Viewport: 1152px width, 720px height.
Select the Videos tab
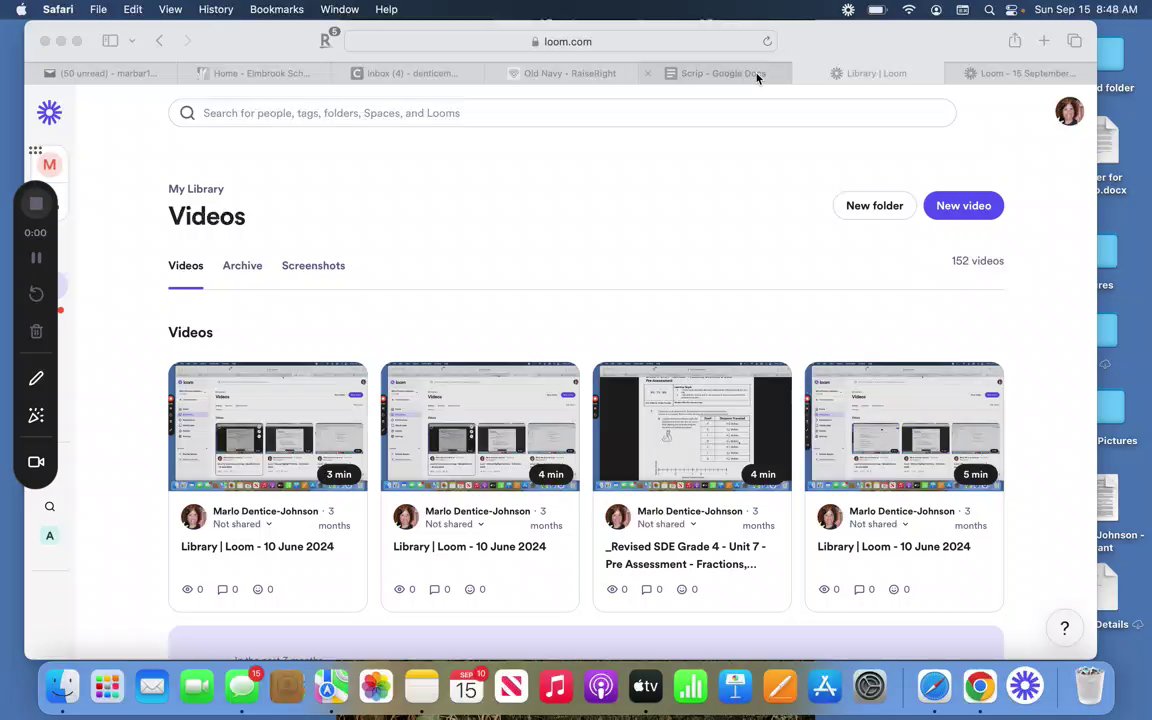(186, 265)
